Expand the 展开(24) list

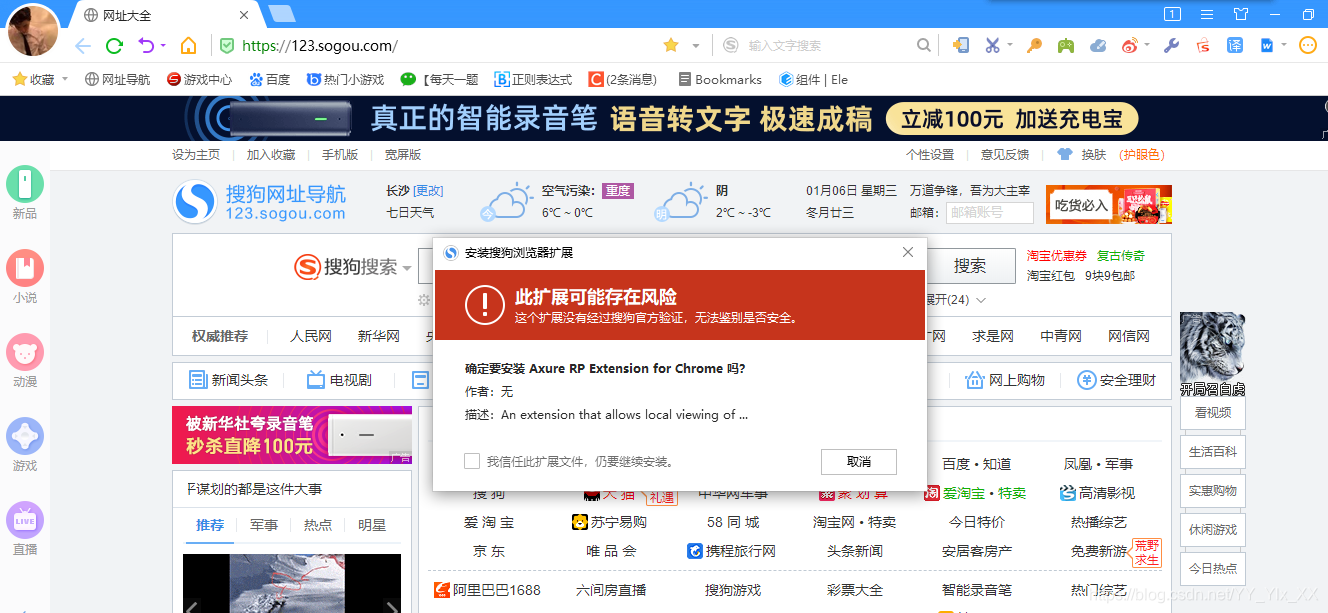click(x=956, y=300)
